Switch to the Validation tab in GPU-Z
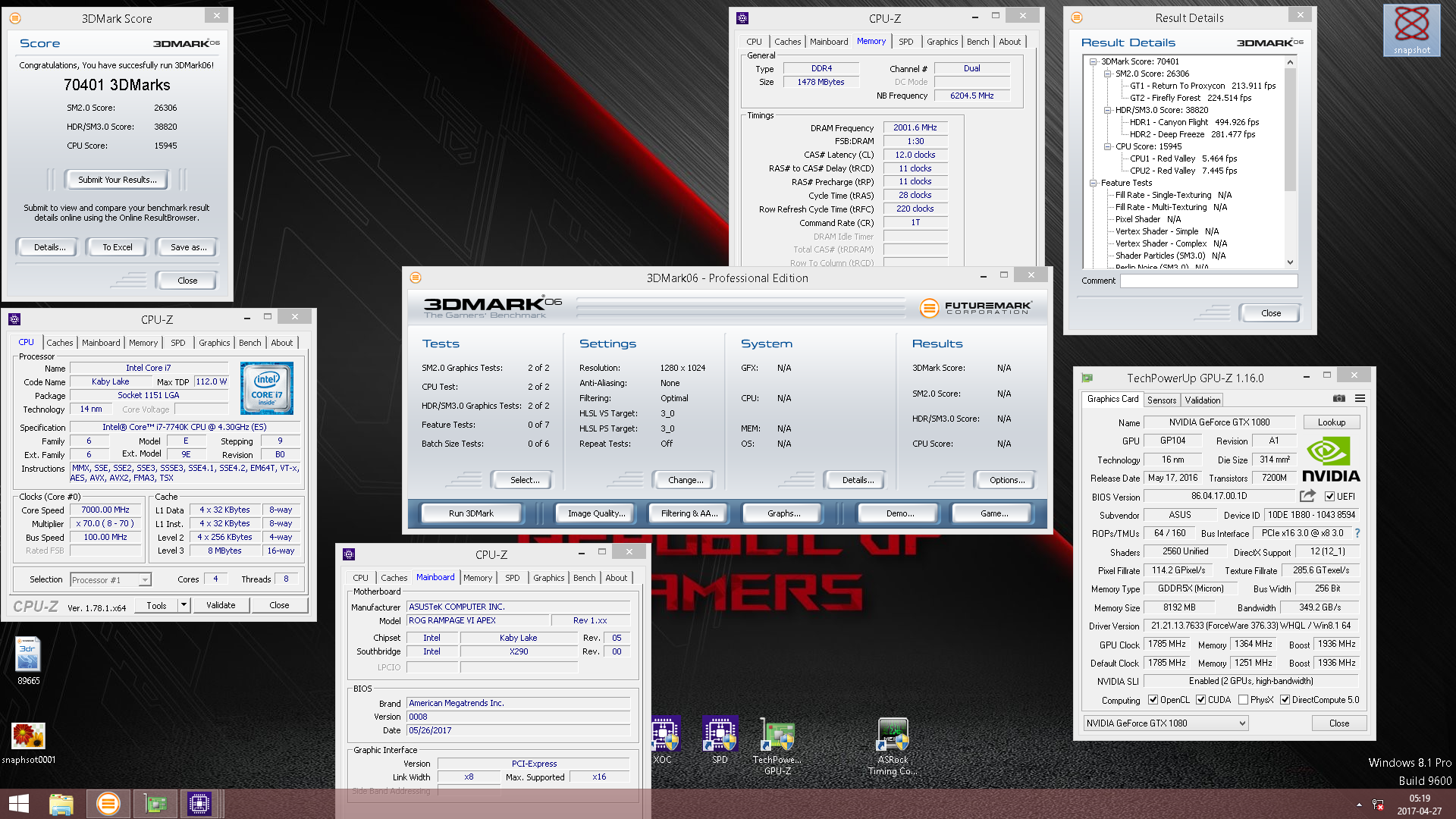The height and width of the screenshot is (819, 1456). (x=1203, y=400)
